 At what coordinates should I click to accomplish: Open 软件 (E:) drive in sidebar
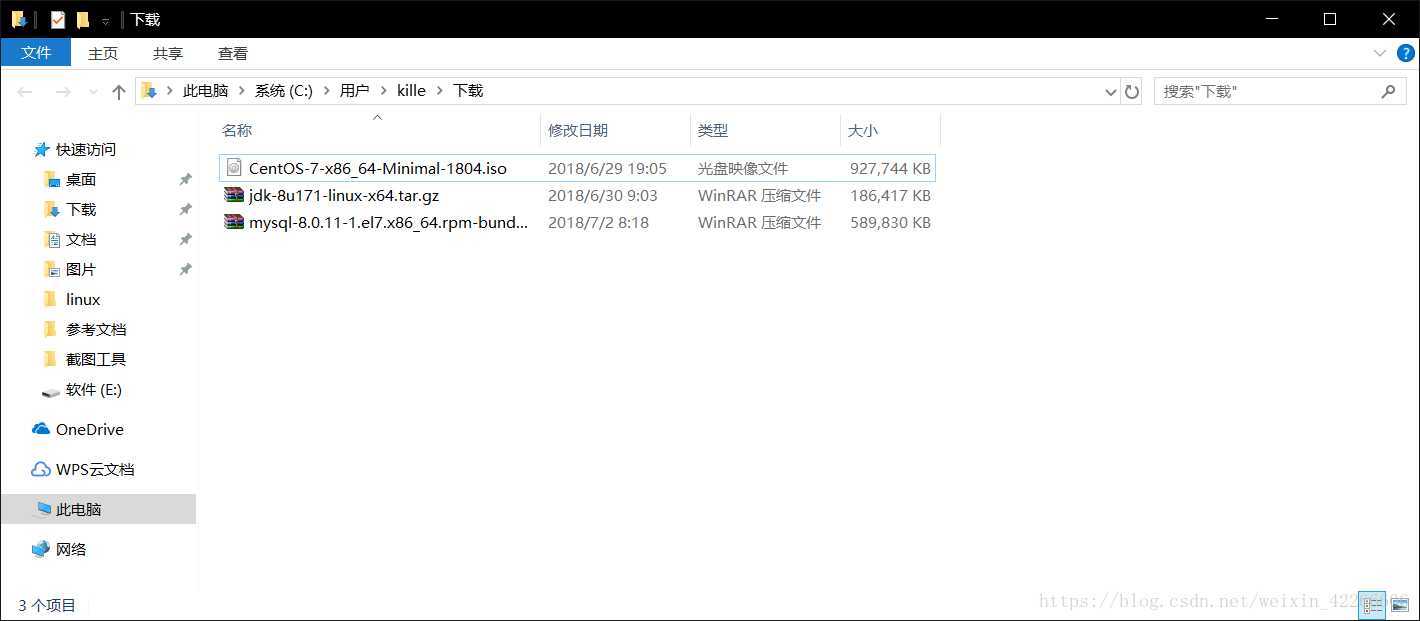94,389
